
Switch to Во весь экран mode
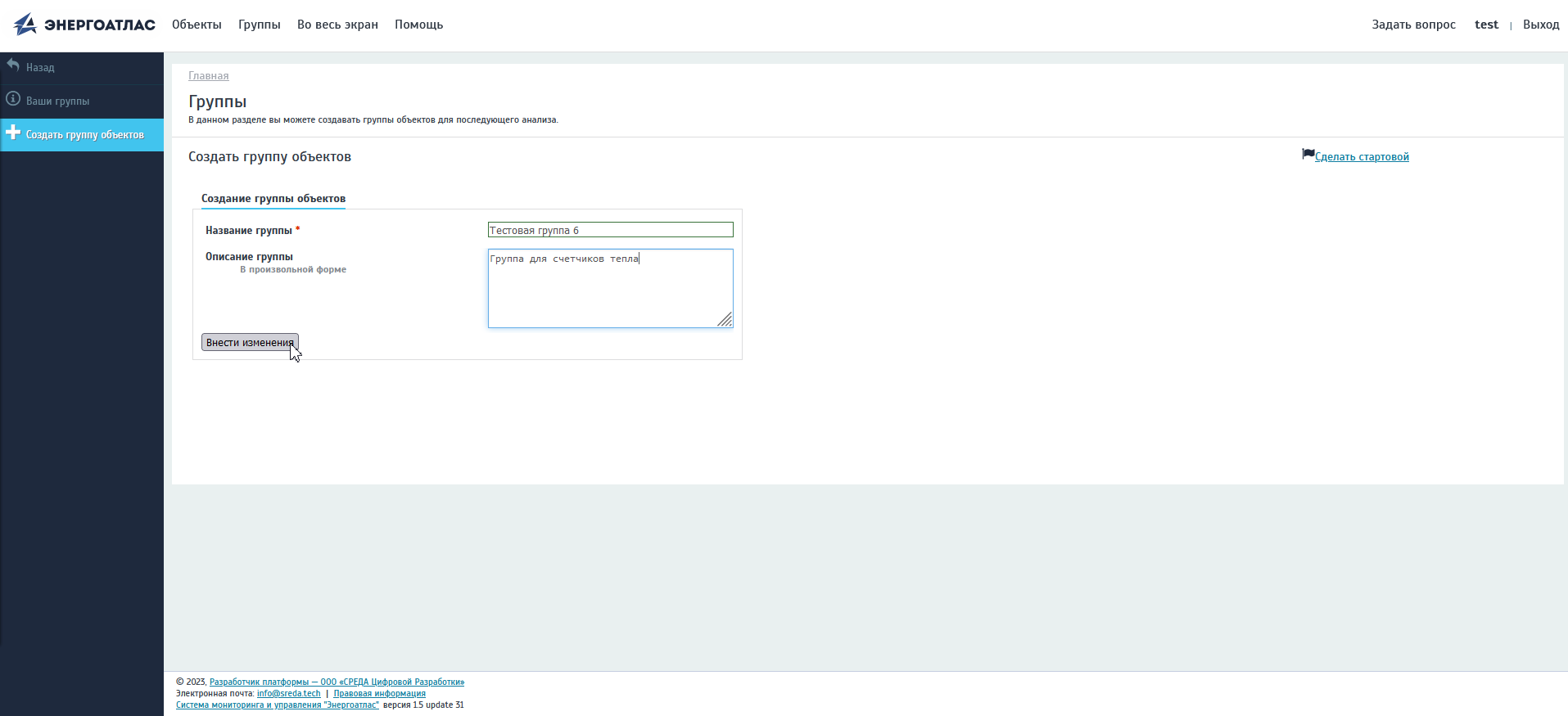click(337, 25)
